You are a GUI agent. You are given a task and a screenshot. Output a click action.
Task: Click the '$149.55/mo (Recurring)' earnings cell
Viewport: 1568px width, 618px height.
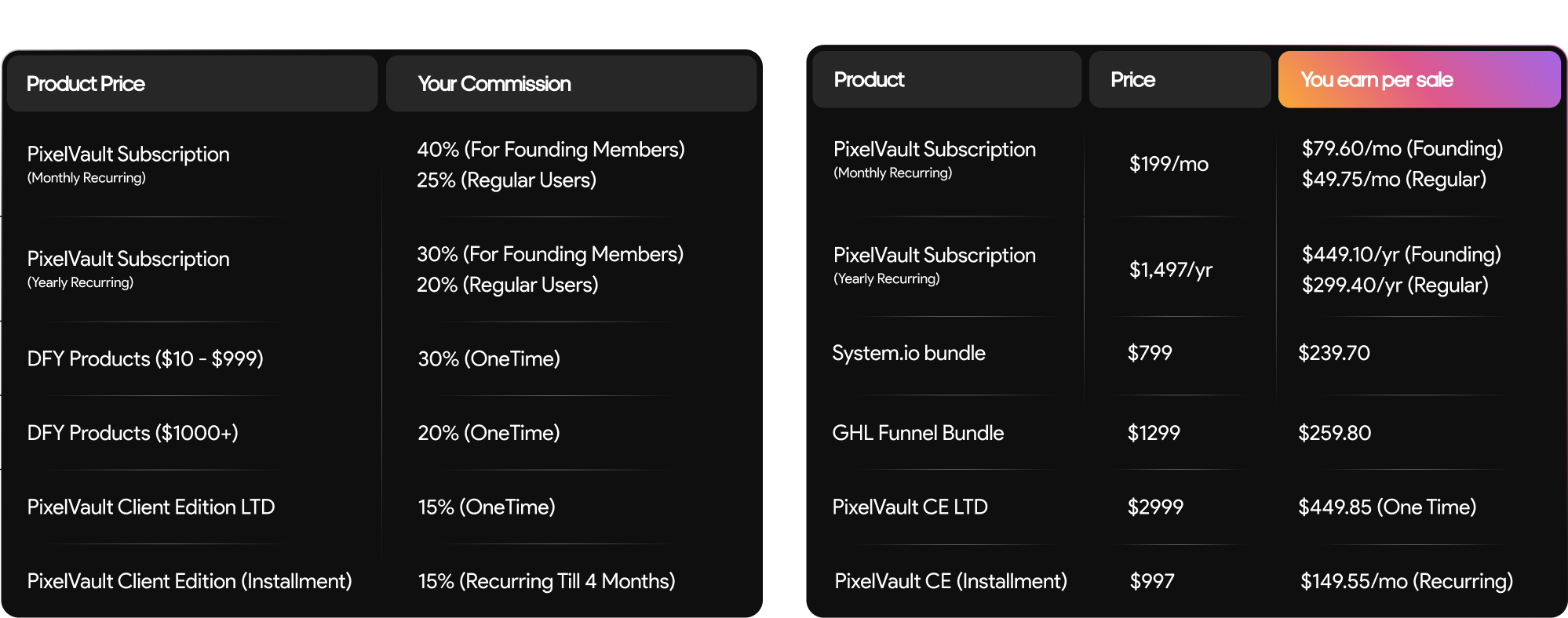click(x=1406, y=581)
